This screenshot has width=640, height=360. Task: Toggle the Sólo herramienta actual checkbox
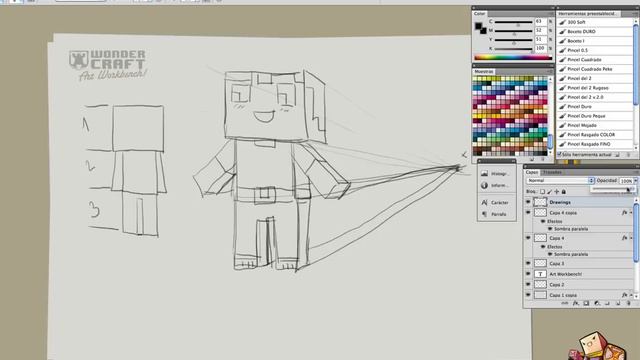tap(559, 154)
